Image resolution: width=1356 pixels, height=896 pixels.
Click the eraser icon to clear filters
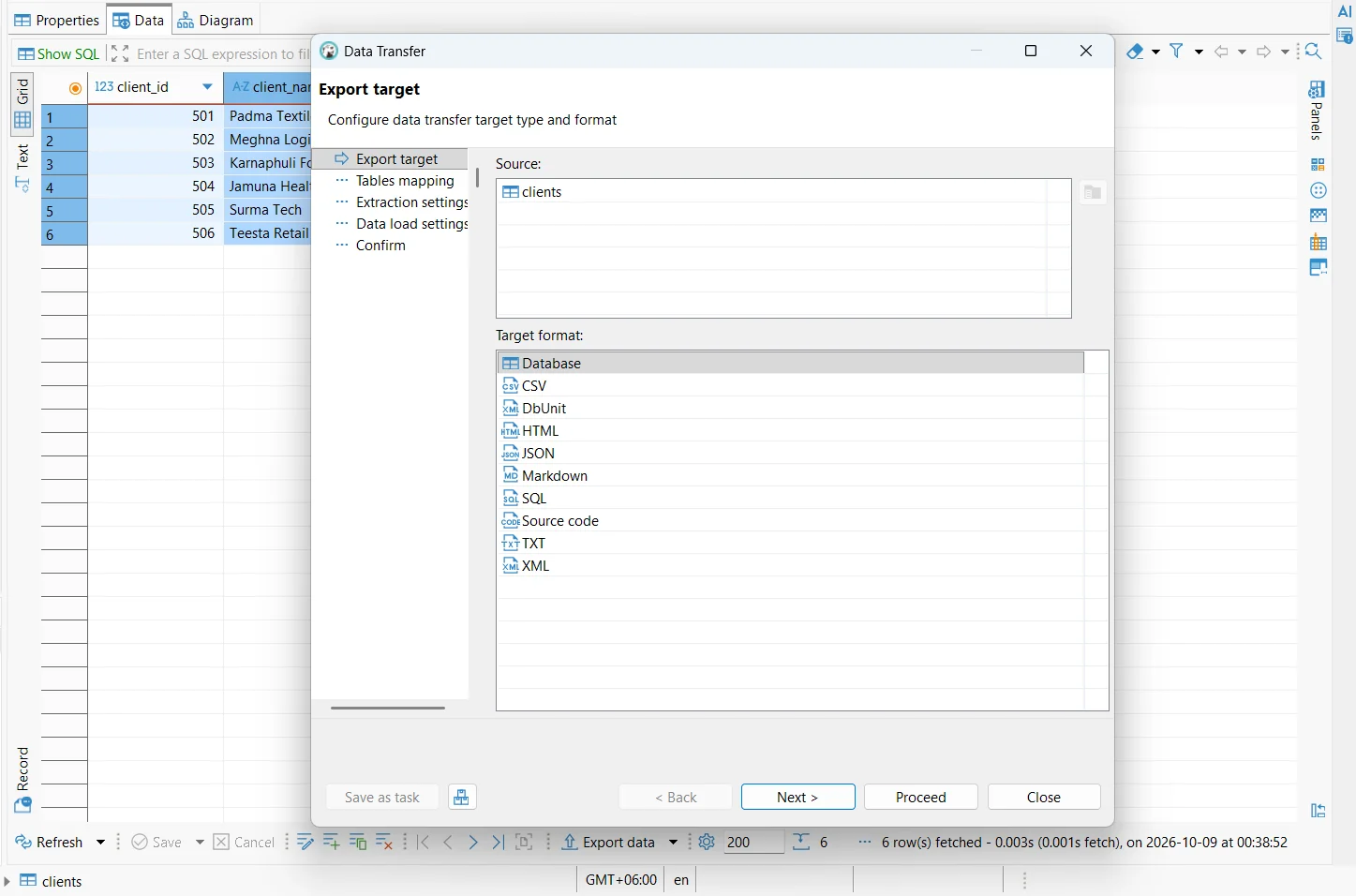1135,52
